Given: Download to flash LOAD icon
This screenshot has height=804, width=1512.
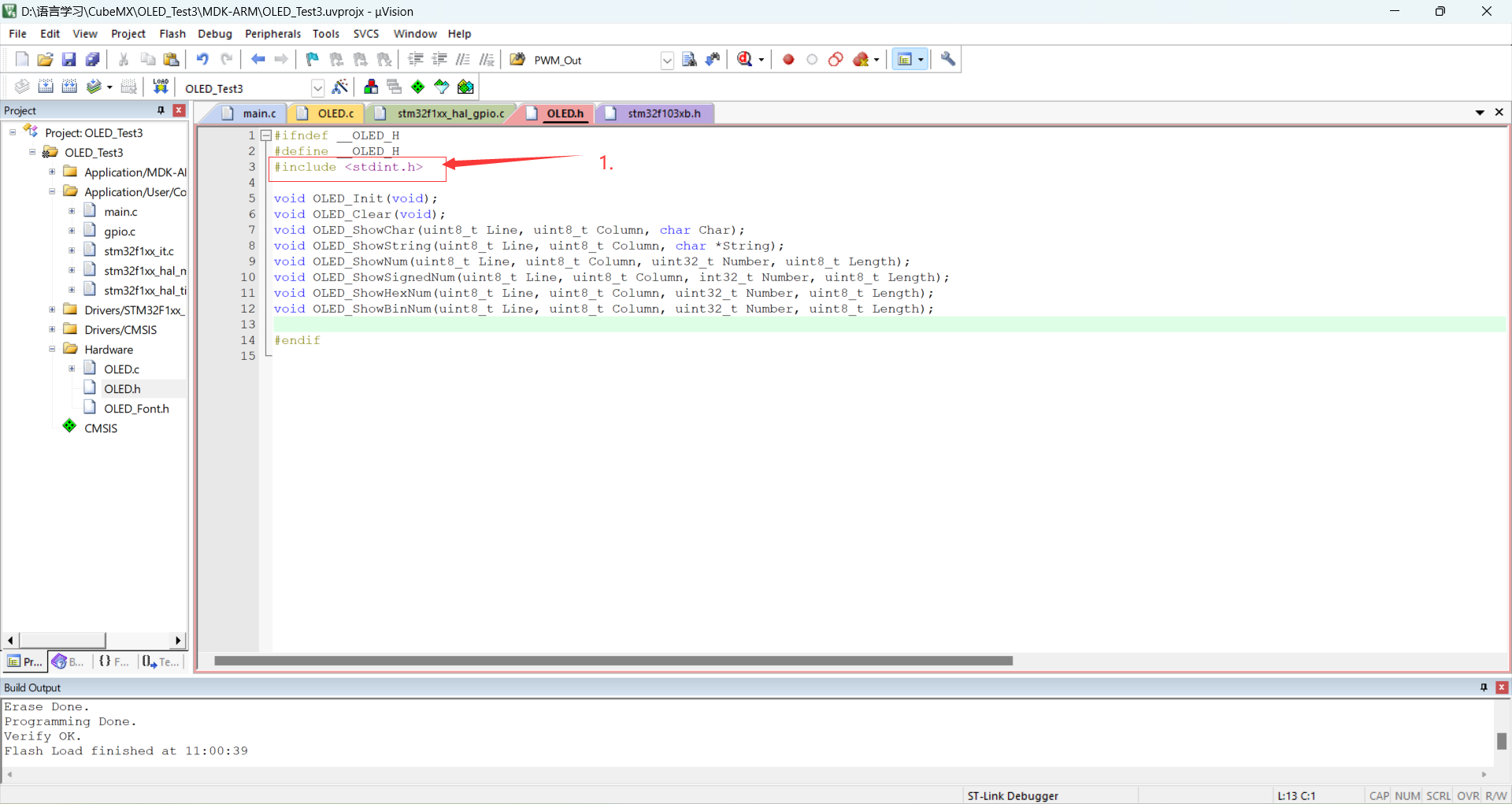Looking at the screenshot, I should (x=161, y=87).
